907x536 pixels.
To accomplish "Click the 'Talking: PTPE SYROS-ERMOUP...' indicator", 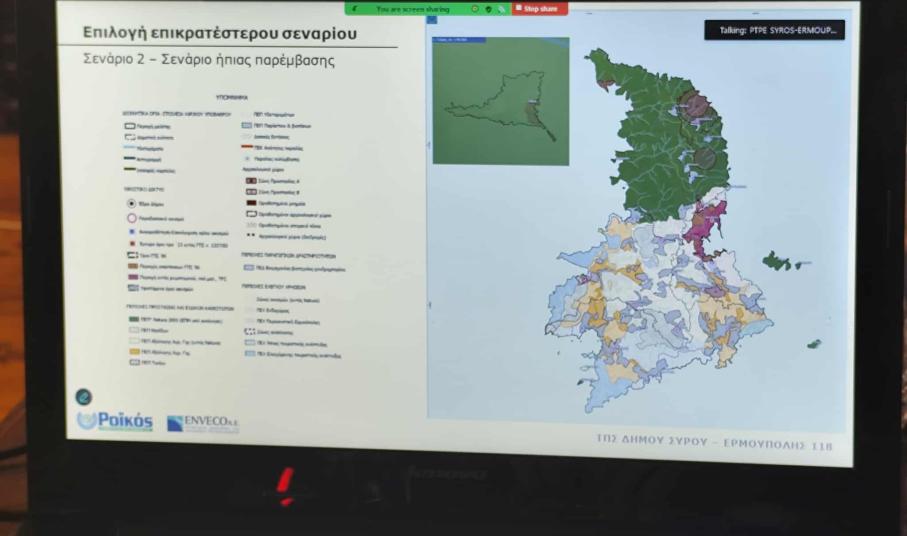I will [x=774, y=31].
